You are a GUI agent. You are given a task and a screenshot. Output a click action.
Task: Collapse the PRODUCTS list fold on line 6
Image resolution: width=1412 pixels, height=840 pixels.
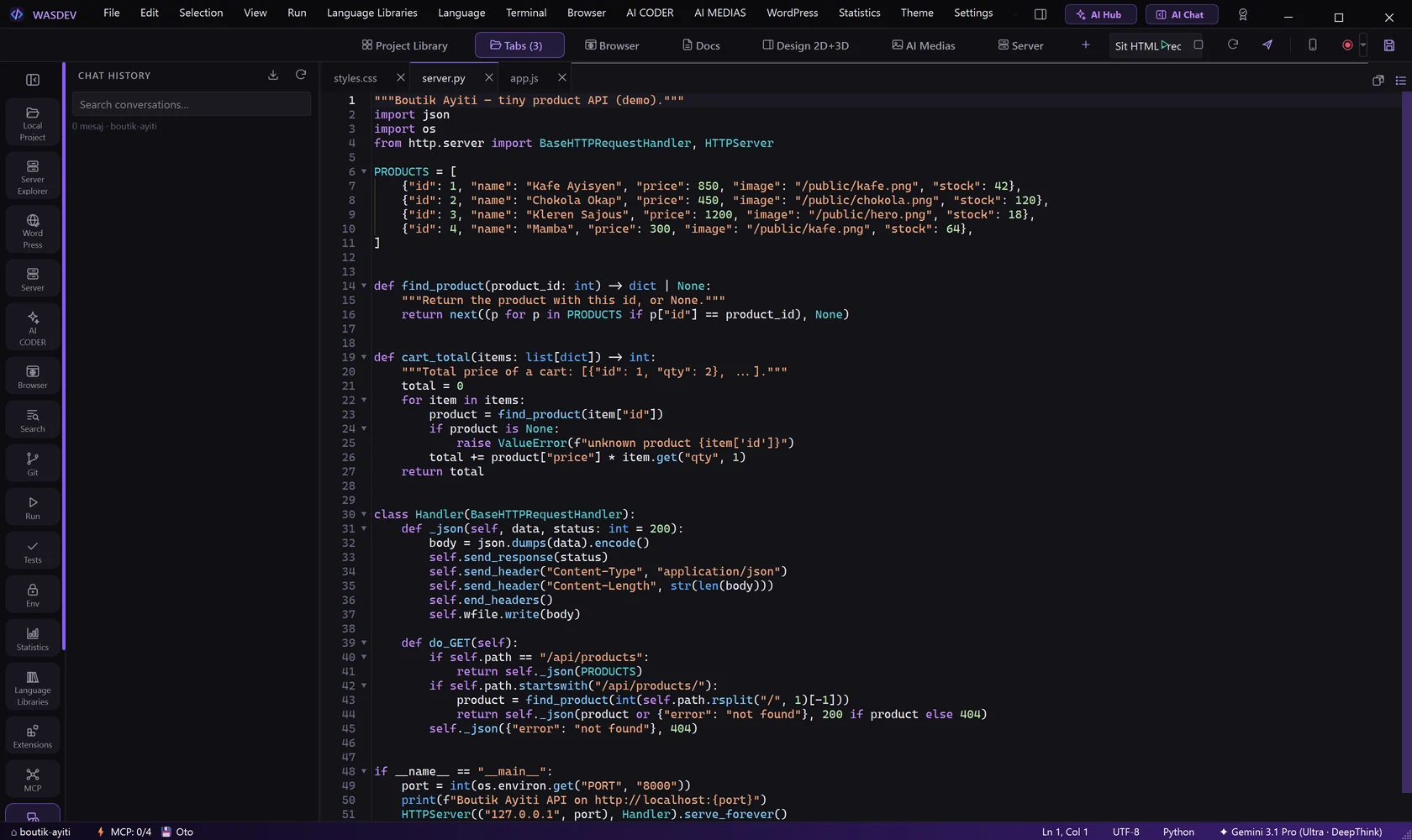[364, 171]
